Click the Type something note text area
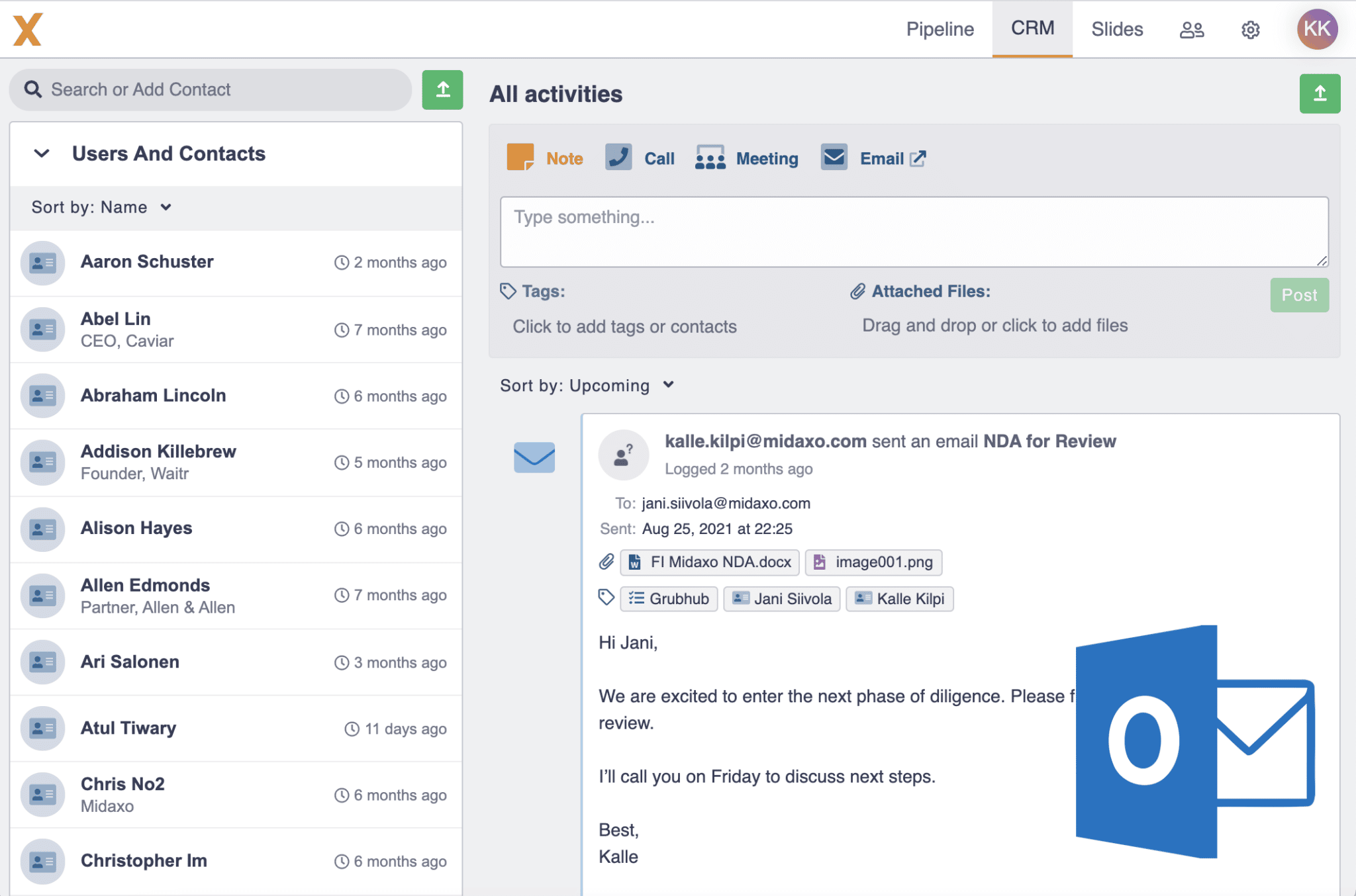This screenshot has height=896, width=1356. [x=914, y=232]
